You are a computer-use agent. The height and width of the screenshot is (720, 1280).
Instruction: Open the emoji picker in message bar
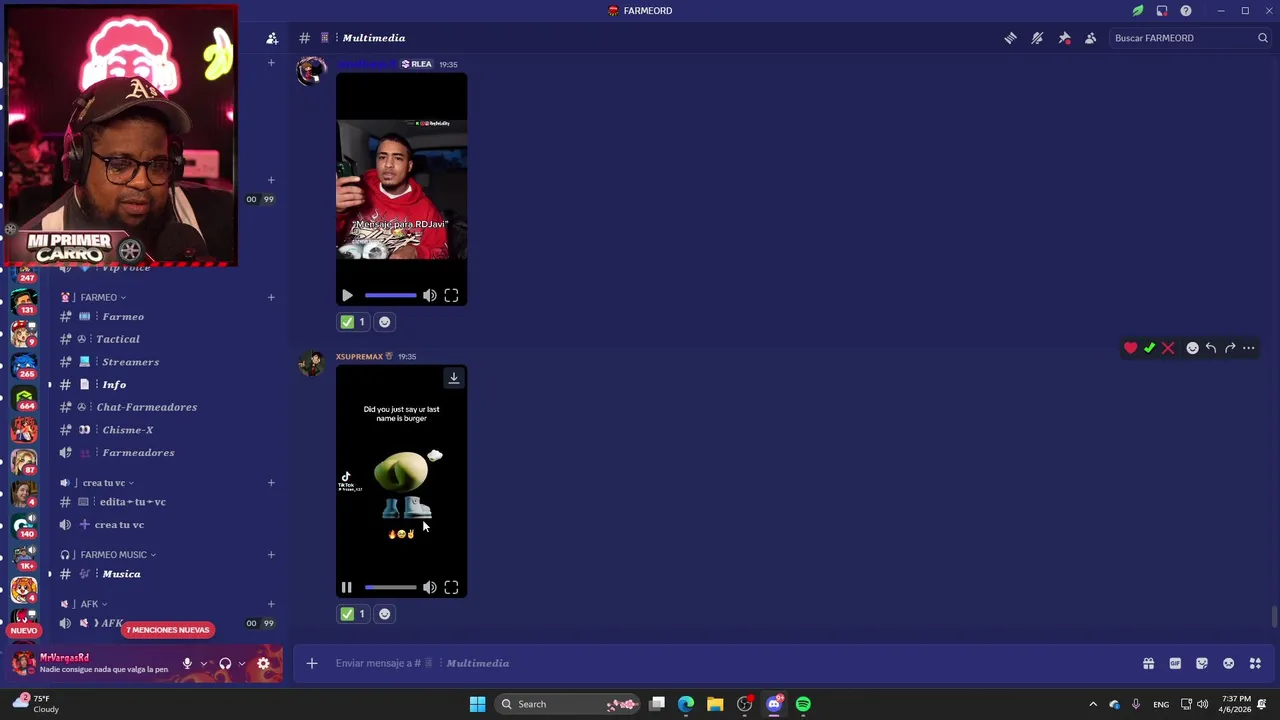(x=1228, y=663)
